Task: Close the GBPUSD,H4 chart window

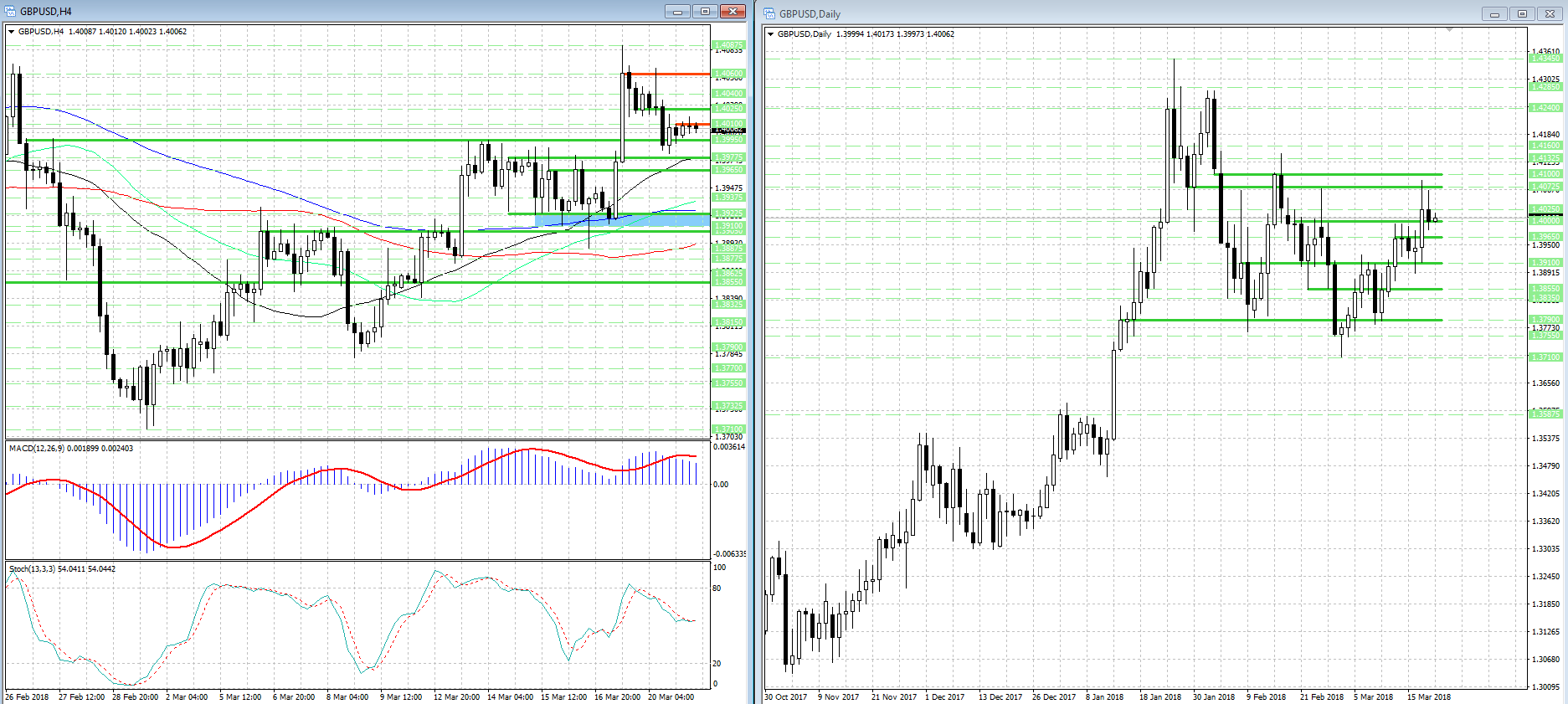Action: [x=733, y=11]
